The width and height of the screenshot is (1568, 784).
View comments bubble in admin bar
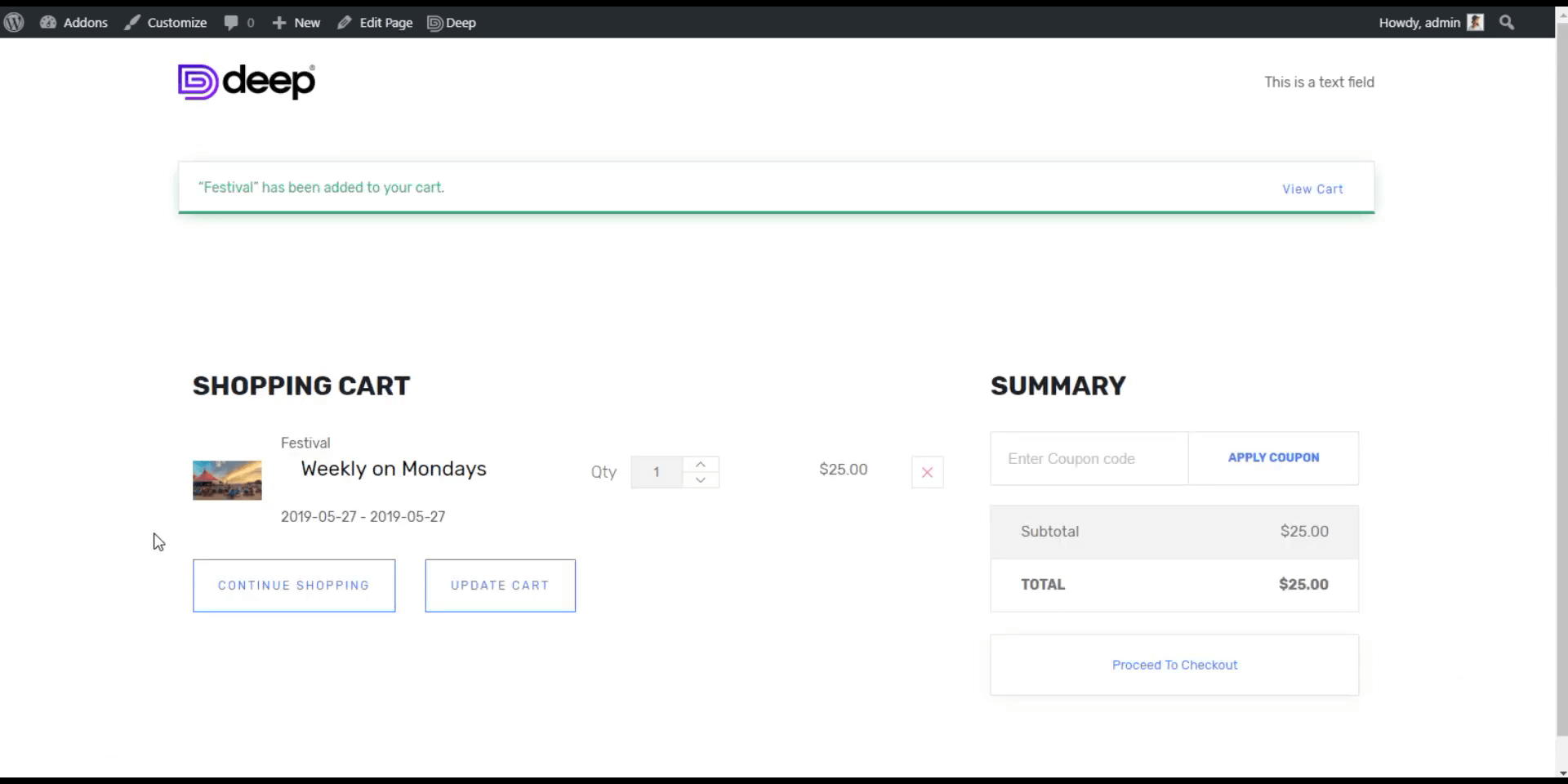(x=239, y=23)
